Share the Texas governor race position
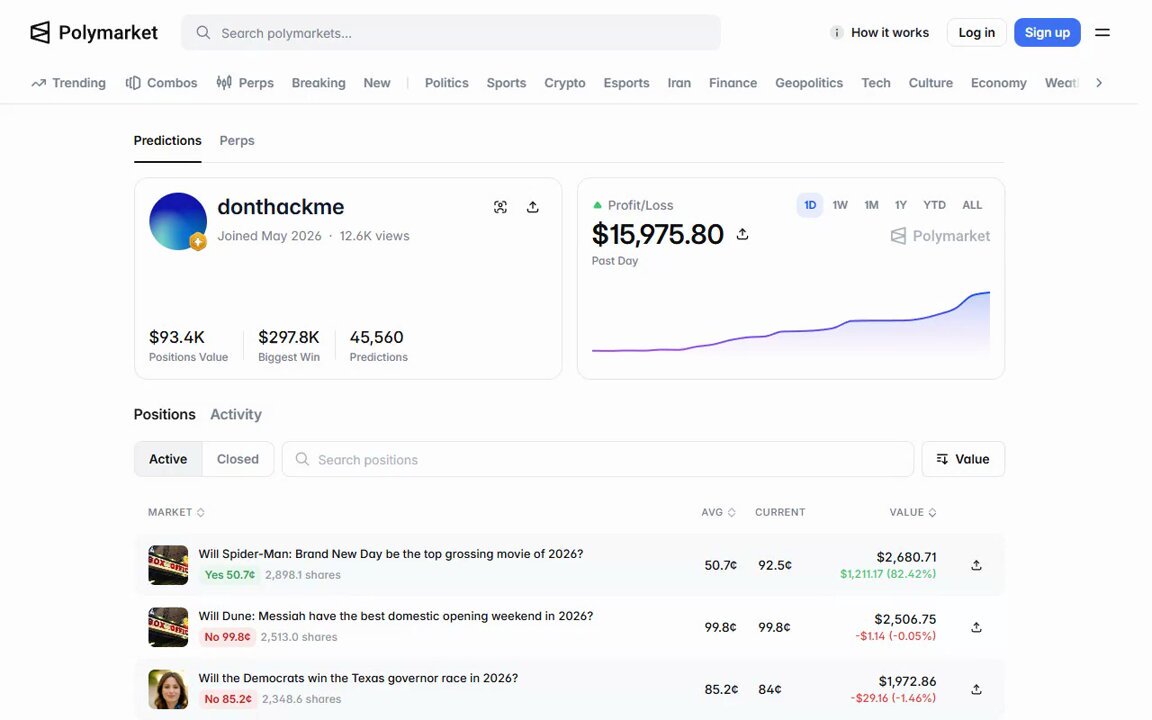 976,689
